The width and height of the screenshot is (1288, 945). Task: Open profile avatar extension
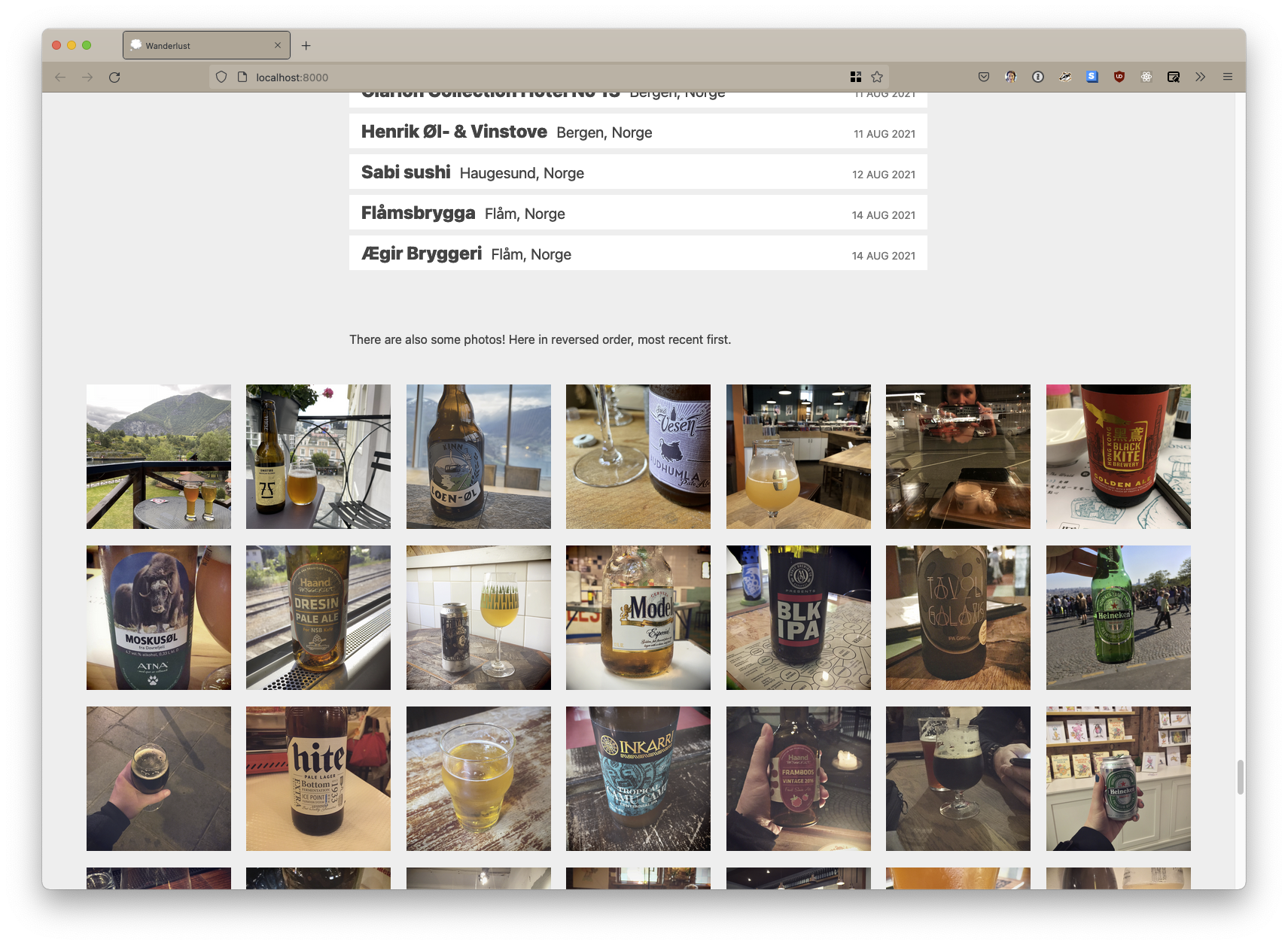(1011, 77)
